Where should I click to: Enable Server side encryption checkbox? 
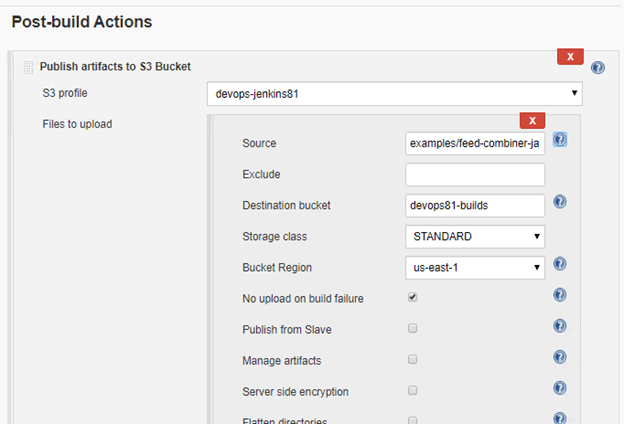pyautogui.click(x=412, y=391)
